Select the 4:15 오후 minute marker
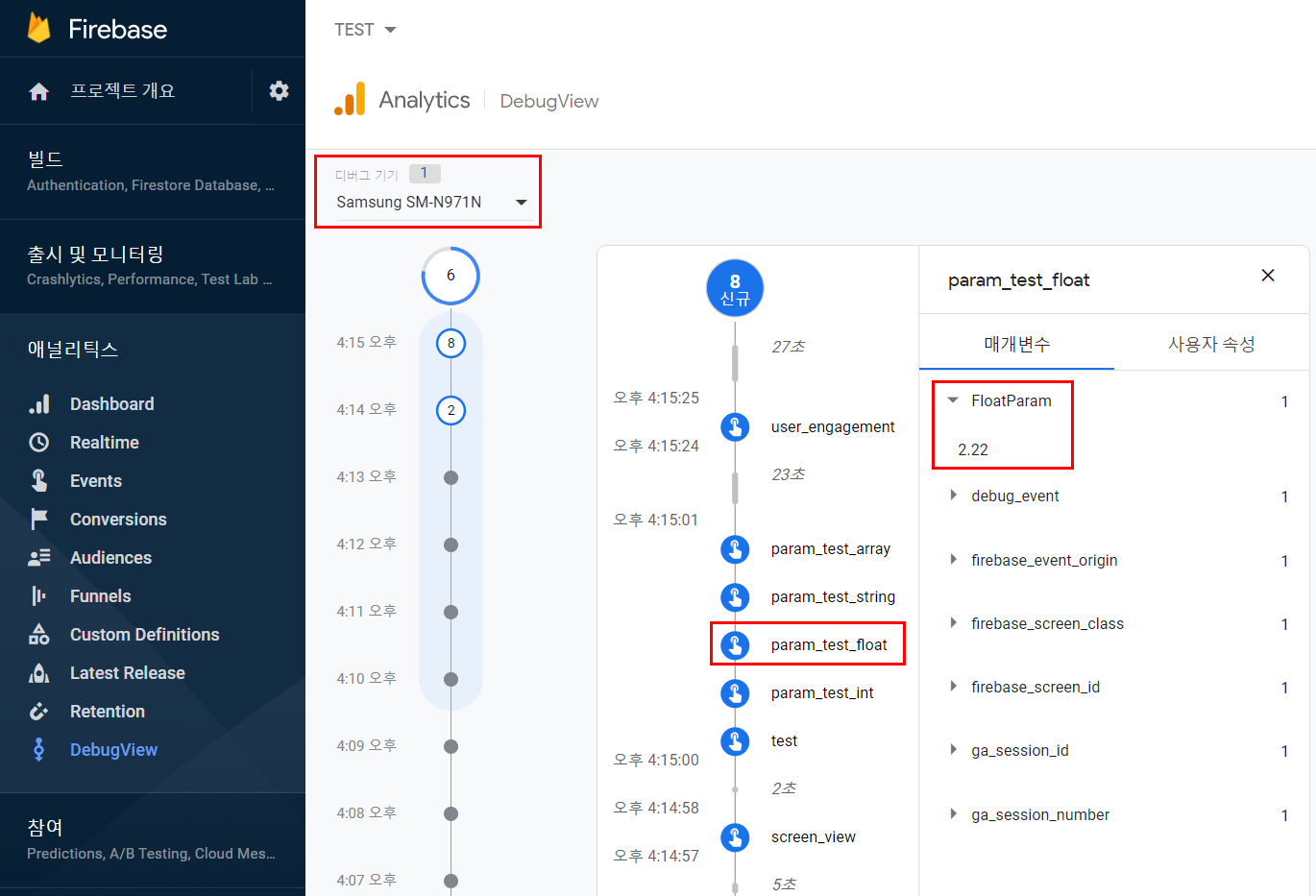The width and height of the screenshot is (1316, 896). coord(451,343)
